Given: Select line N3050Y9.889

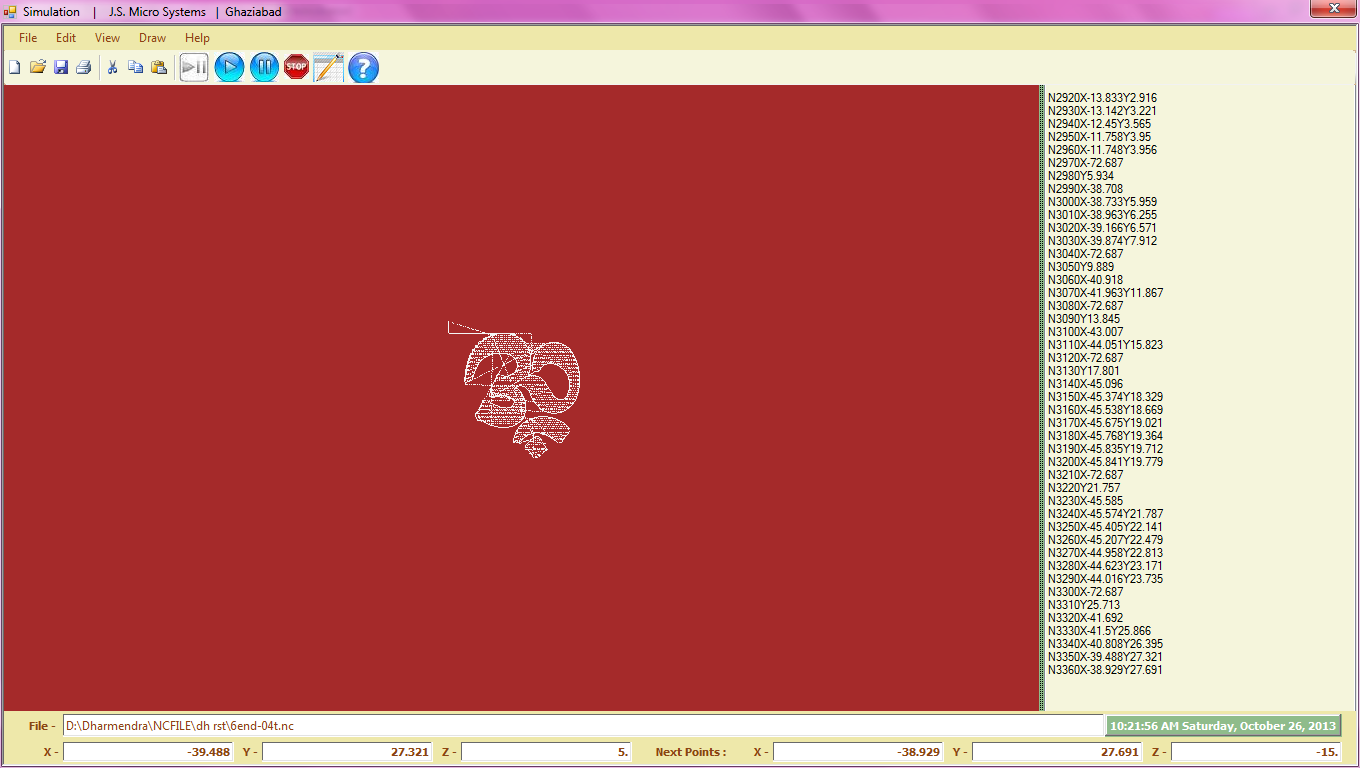Looking at the screenshot, I should pos(1080,266).
